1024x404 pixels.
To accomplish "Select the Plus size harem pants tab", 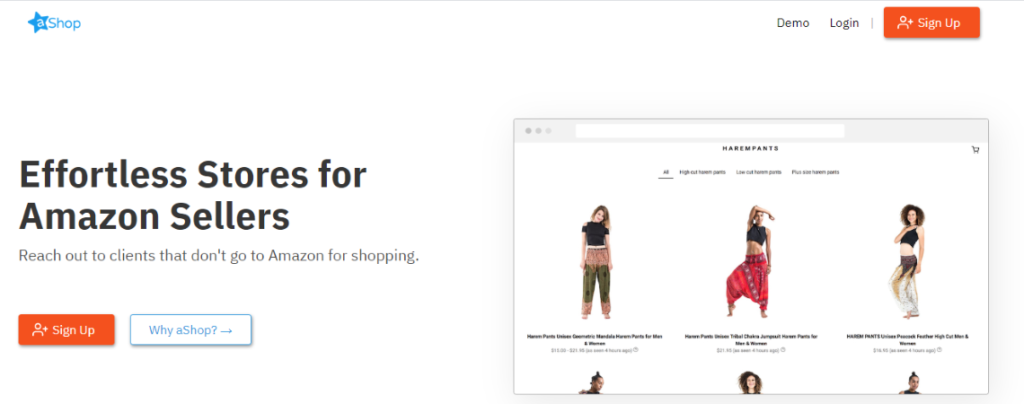I will pyautogui.click(x=815, y=172).
